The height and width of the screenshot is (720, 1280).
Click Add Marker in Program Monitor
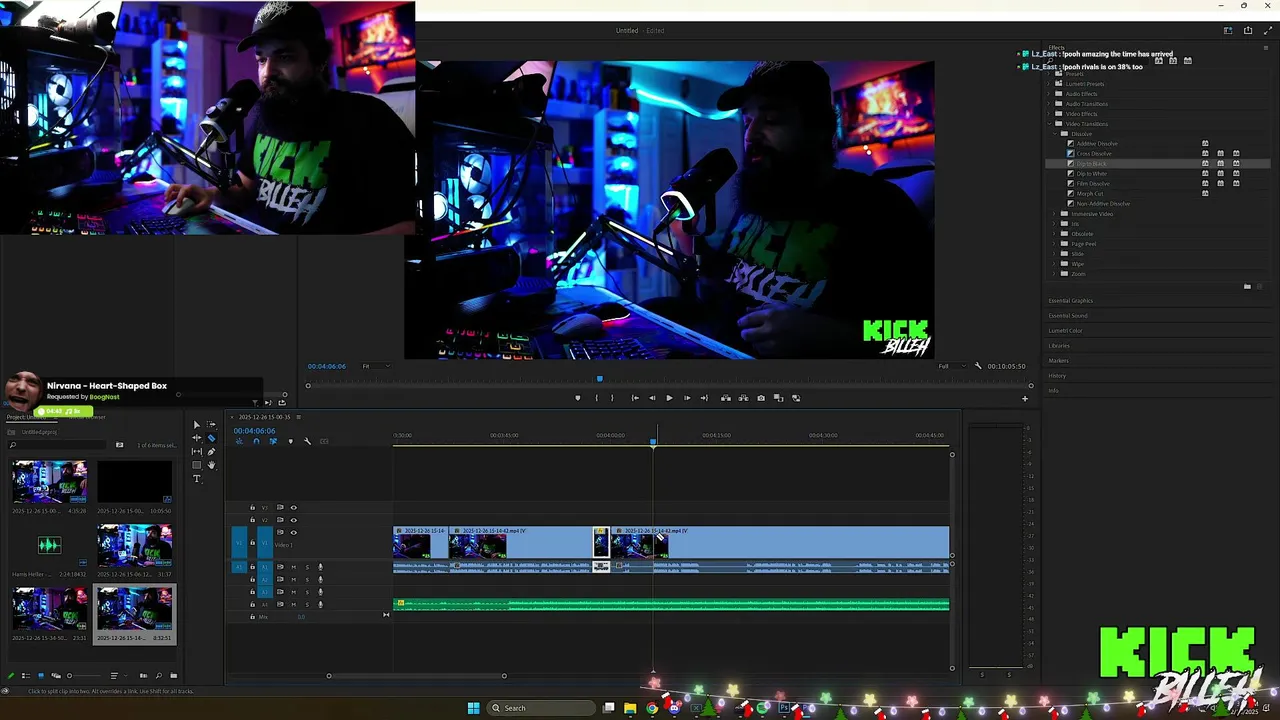click(x=577, y=398)
